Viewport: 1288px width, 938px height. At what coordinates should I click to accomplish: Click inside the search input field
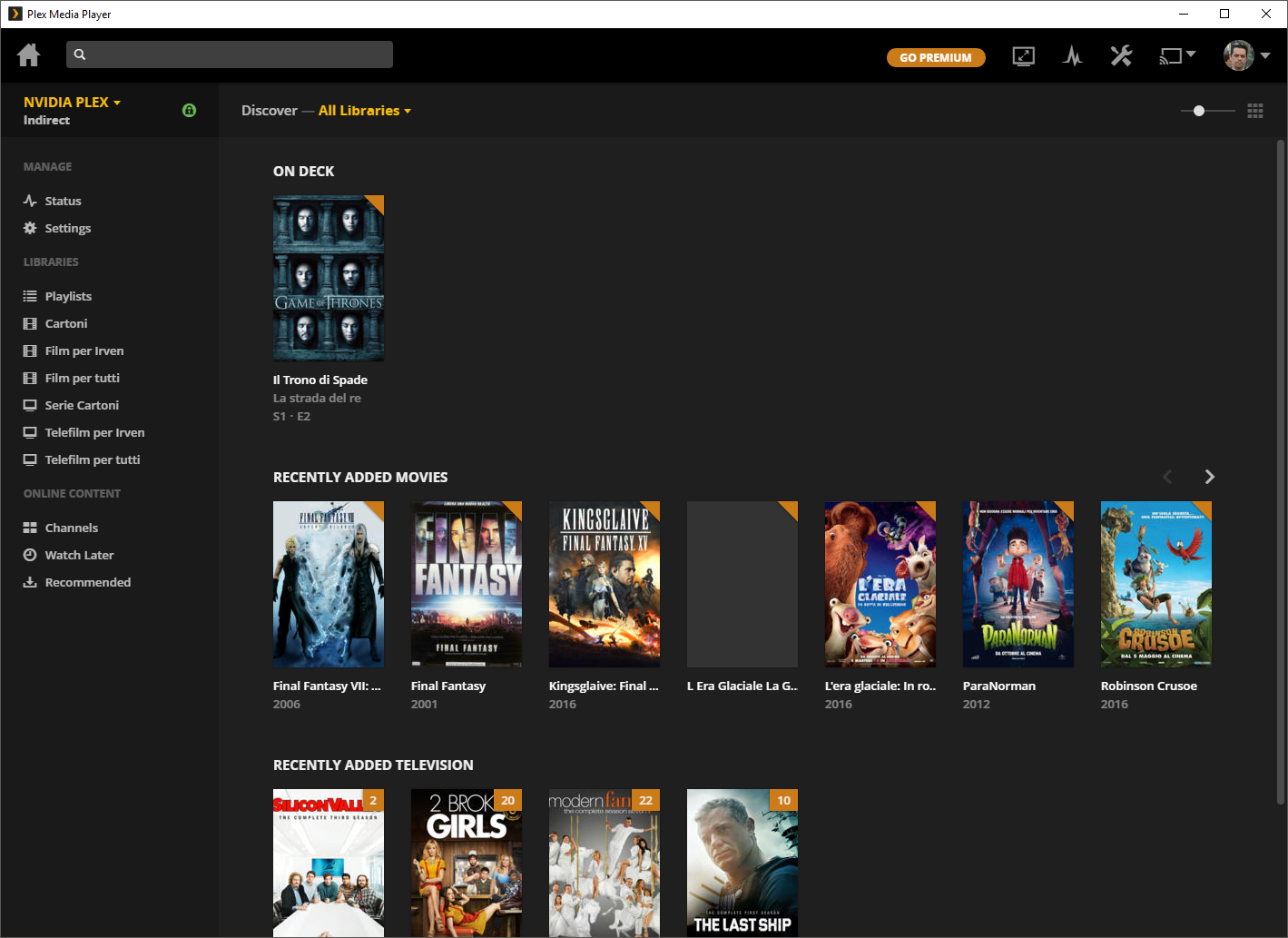(x=230, y=54)
